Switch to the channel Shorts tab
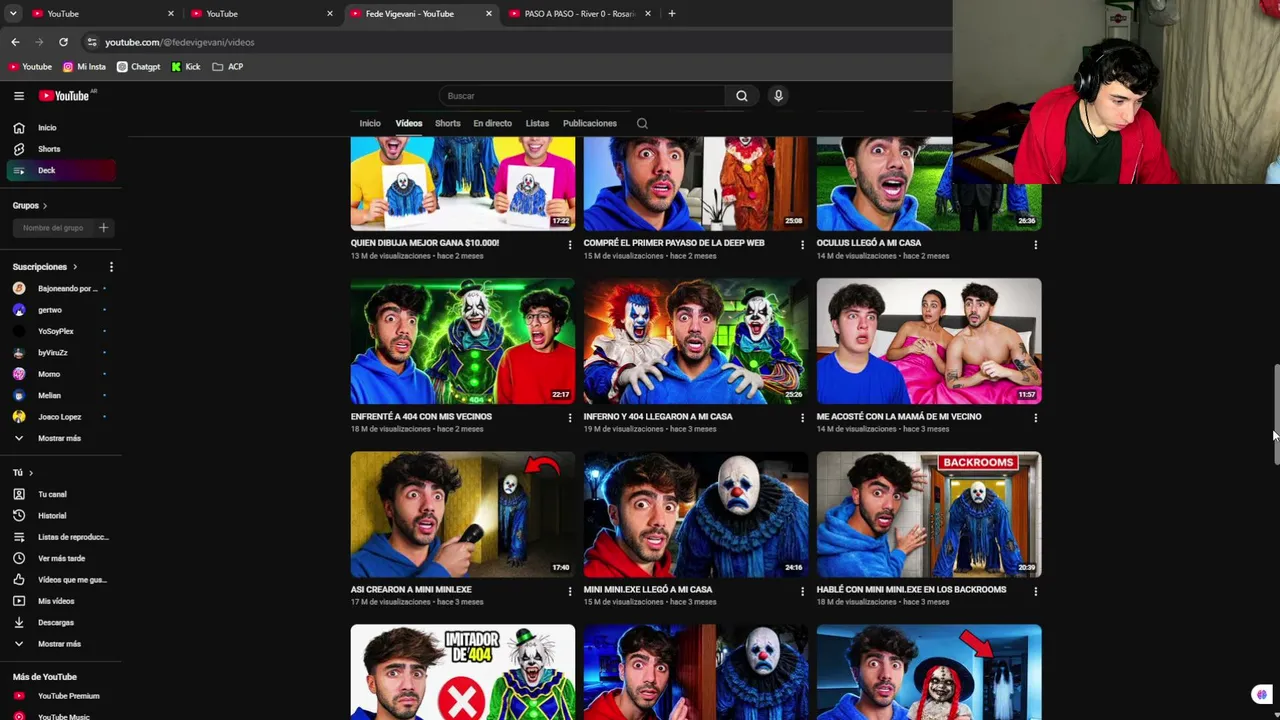 448,124
